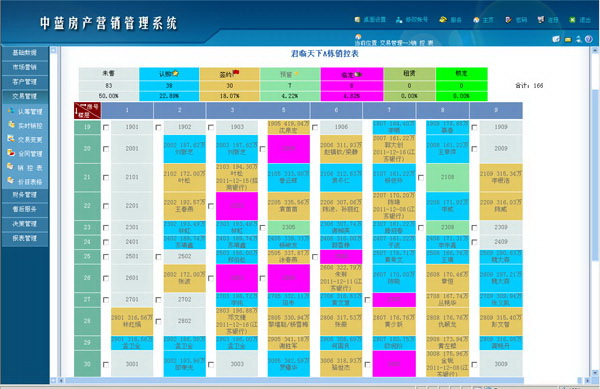
Task: Click the 认筹管理 sidebar icon
Action: (11, 111)
